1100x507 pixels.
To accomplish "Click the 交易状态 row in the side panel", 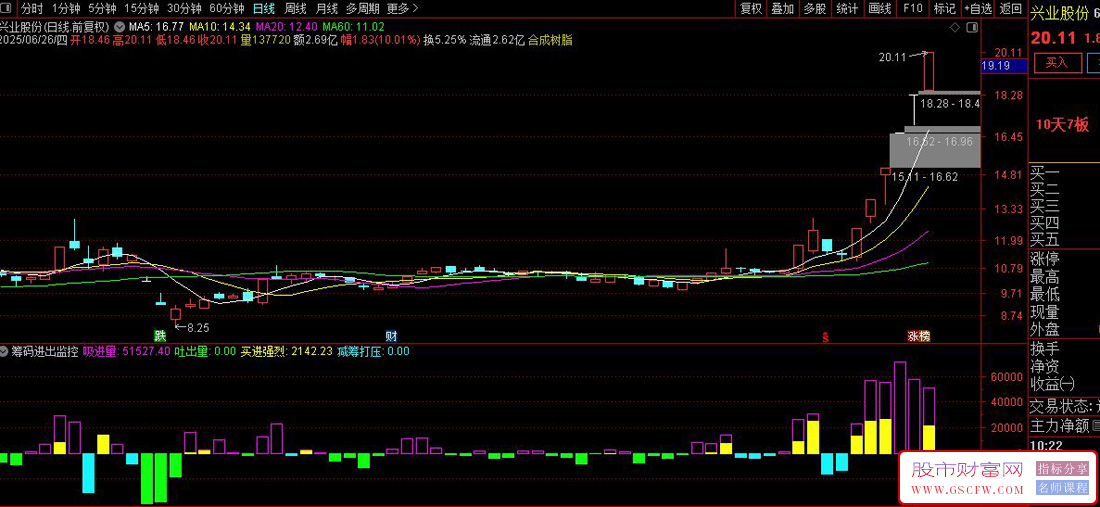I will coord(1064,405).
